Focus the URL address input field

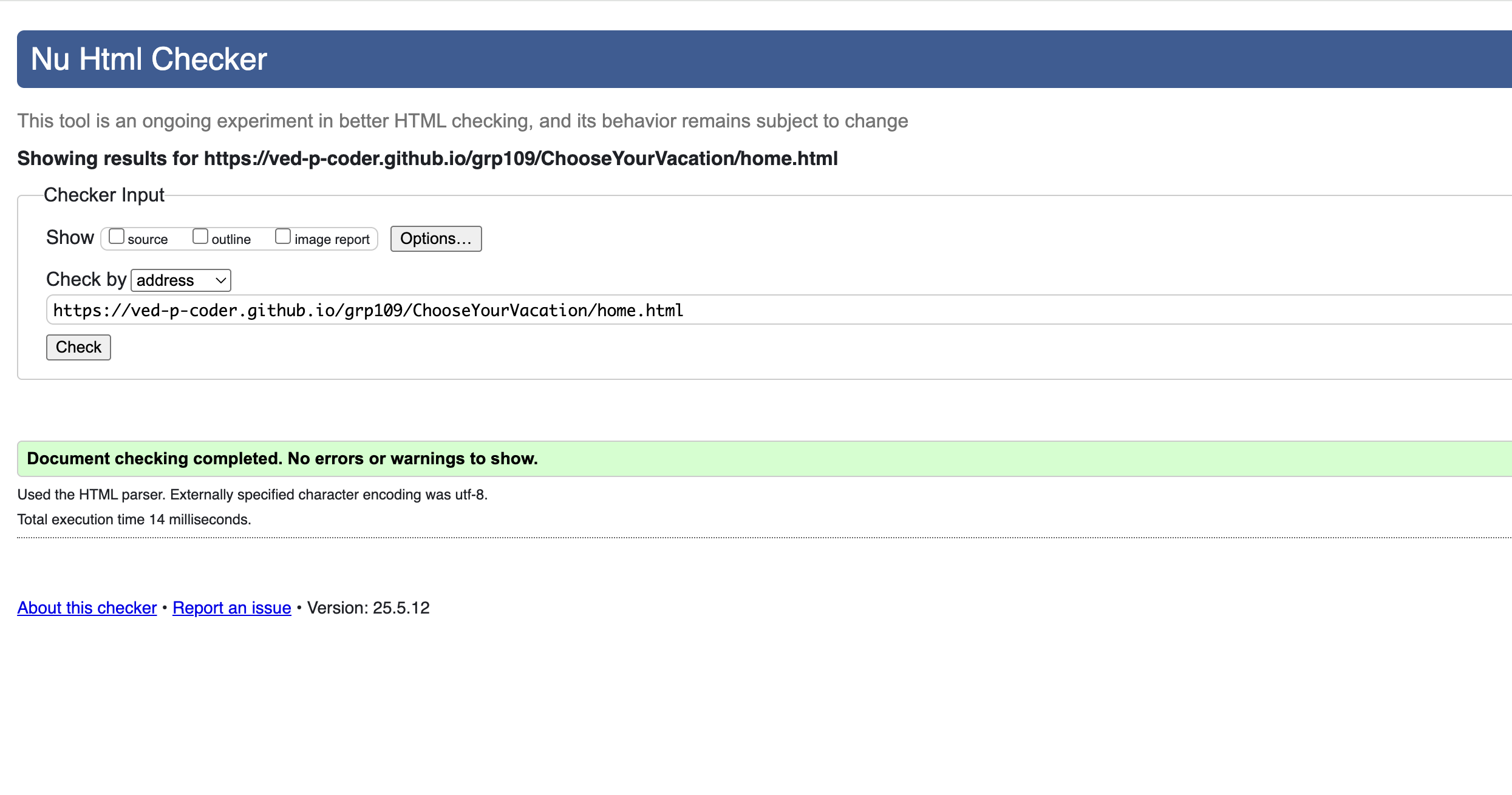tap(779, 310)
